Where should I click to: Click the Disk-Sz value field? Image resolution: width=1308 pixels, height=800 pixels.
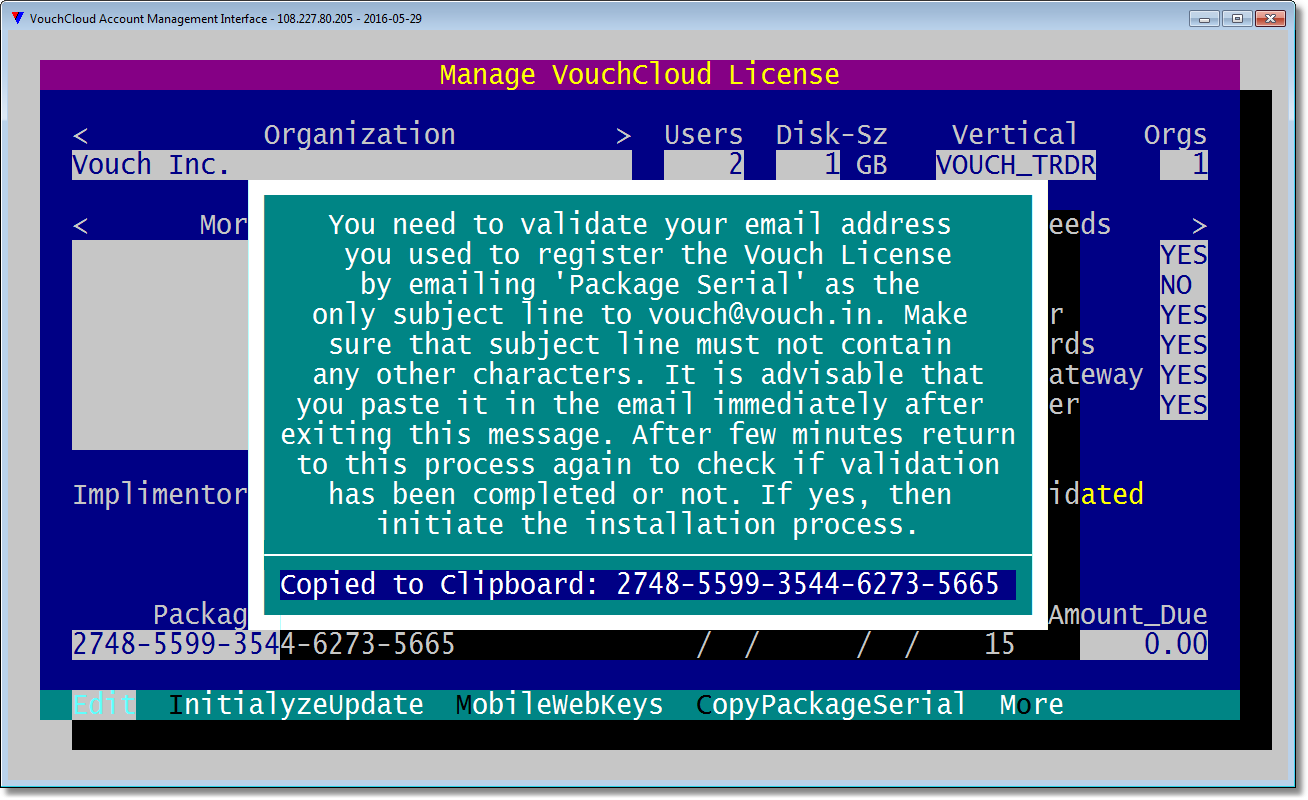coord(808,165)
